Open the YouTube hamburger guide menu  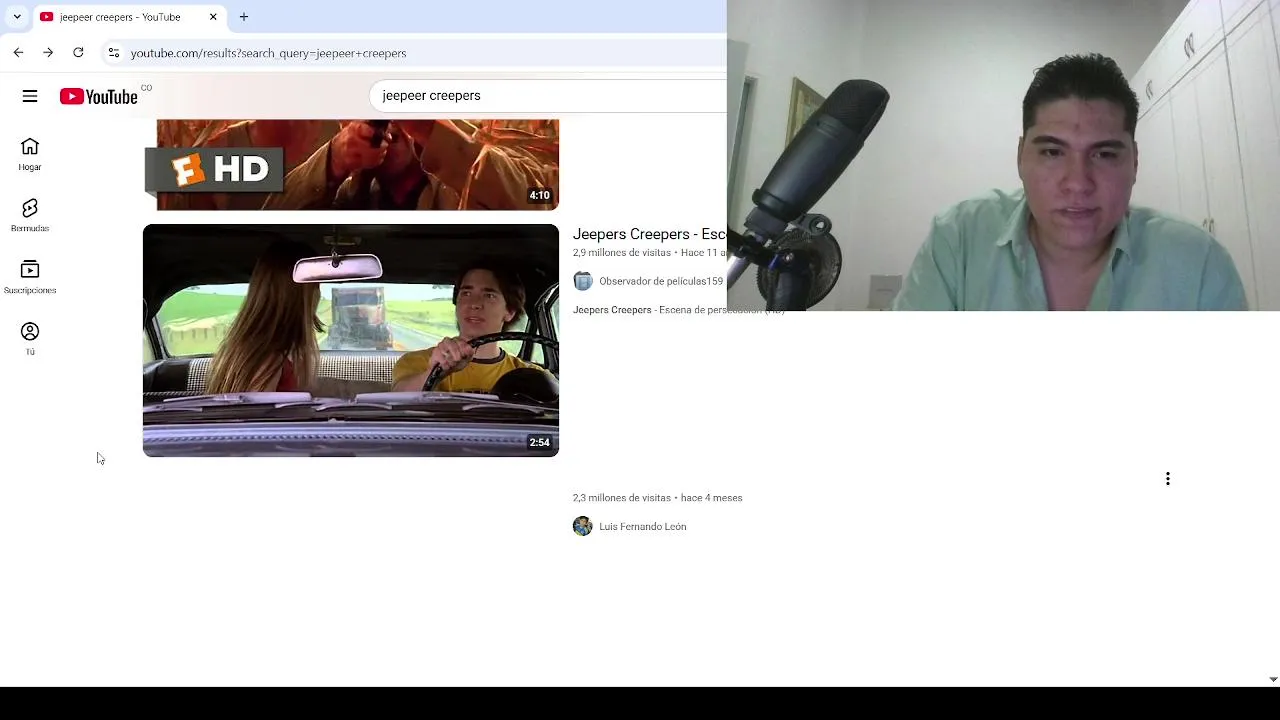click(30, 96)
